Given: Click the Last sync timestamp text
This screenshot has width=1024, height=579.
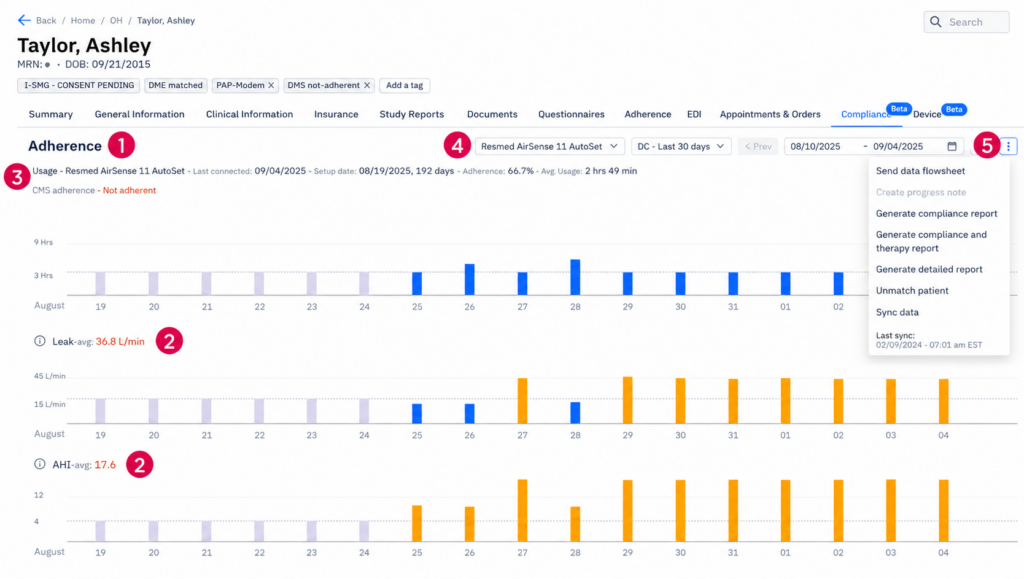Looking at the screenshot, I should (x=929, y=345).
